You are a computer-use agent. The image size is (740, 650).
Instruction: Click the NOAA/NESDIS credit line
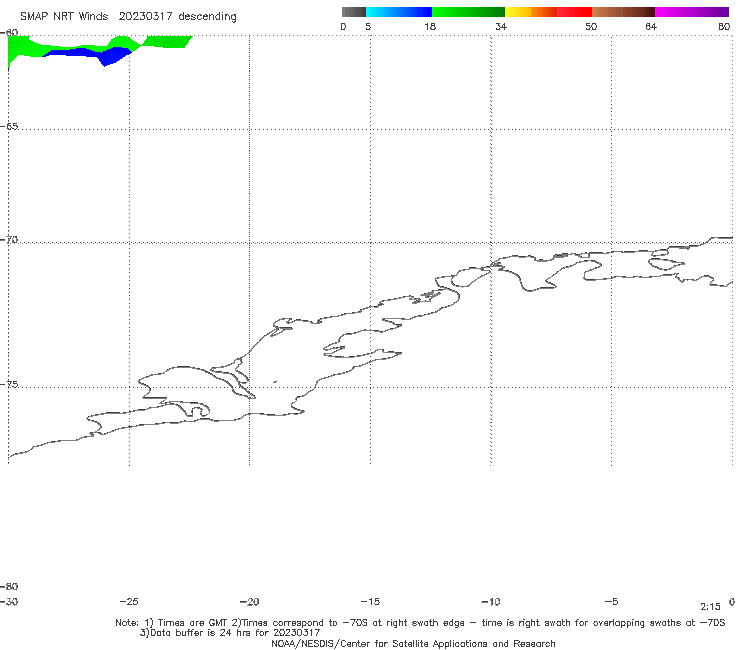point(413,644)
